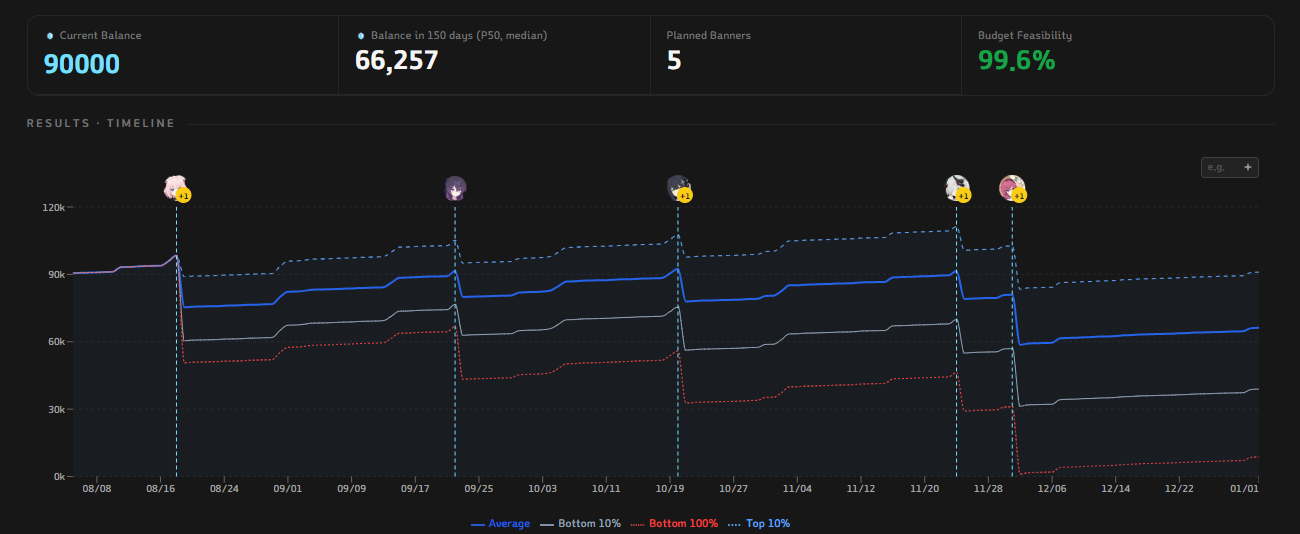Click the e.g. input field above chart
This screenshot has width=1300, height=534.
1221,167
